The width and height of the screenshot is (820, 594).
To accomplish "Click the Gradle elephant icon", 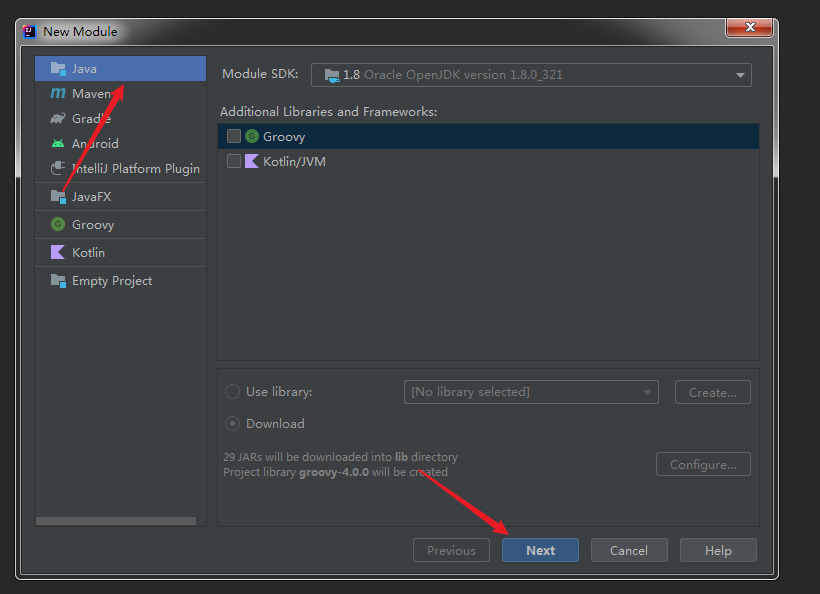I will tap(58, 118).
